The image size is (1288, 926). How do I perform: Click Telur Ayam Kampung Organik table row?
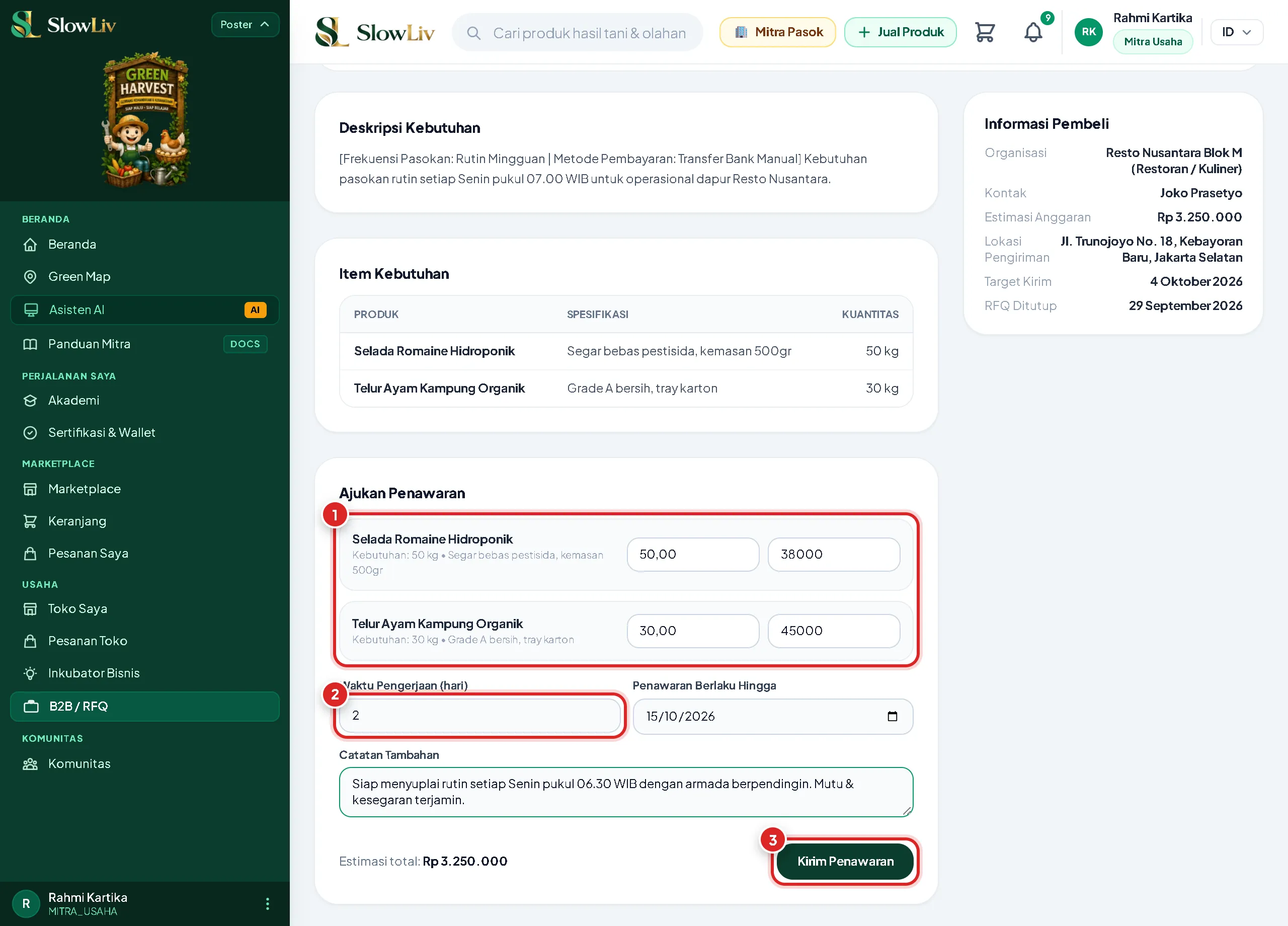[626, 389]
